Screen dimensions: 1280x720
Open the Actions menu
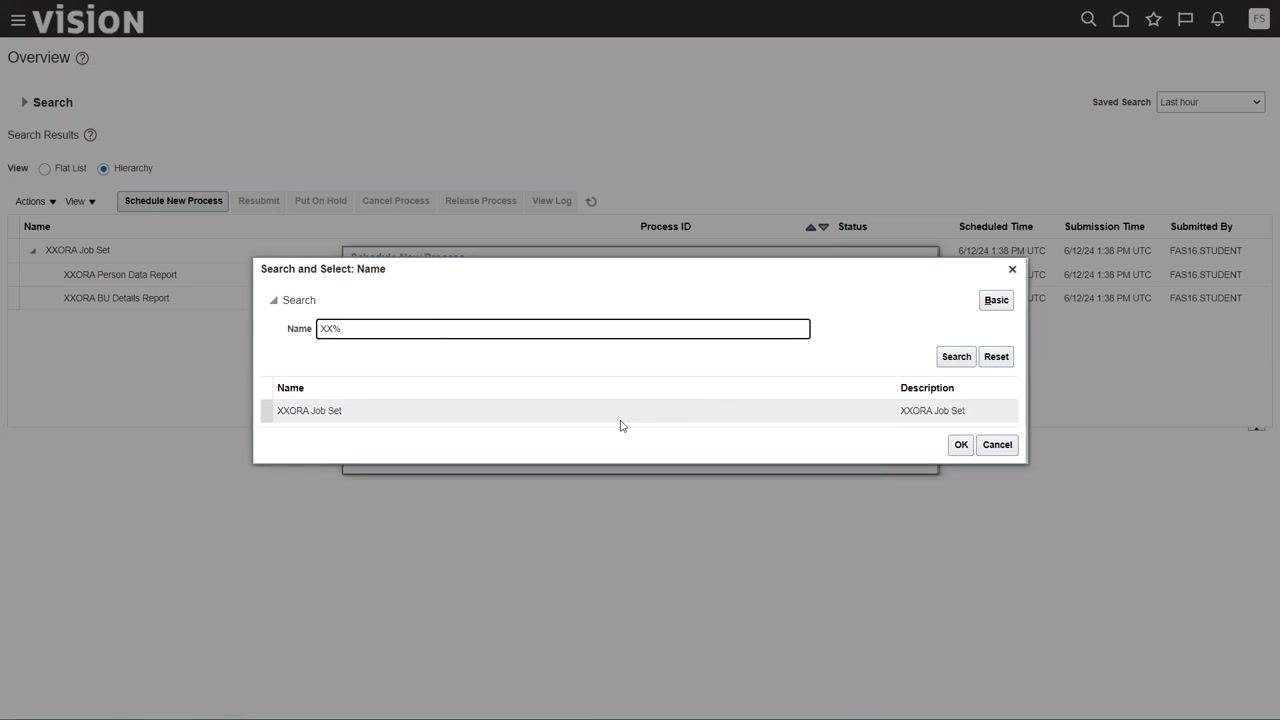point(35,201)
